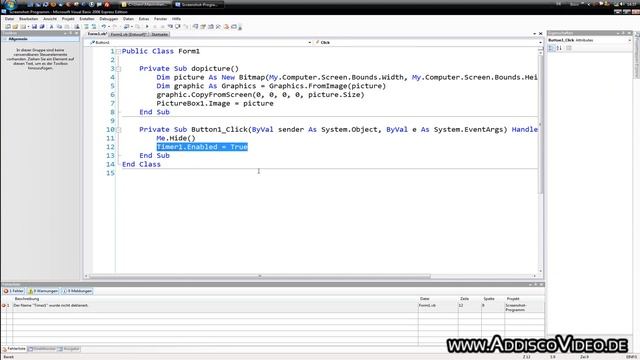The image size is (640, 360).
Task: Open Toolbox from toolbar icon
Action: click(218, 27)
